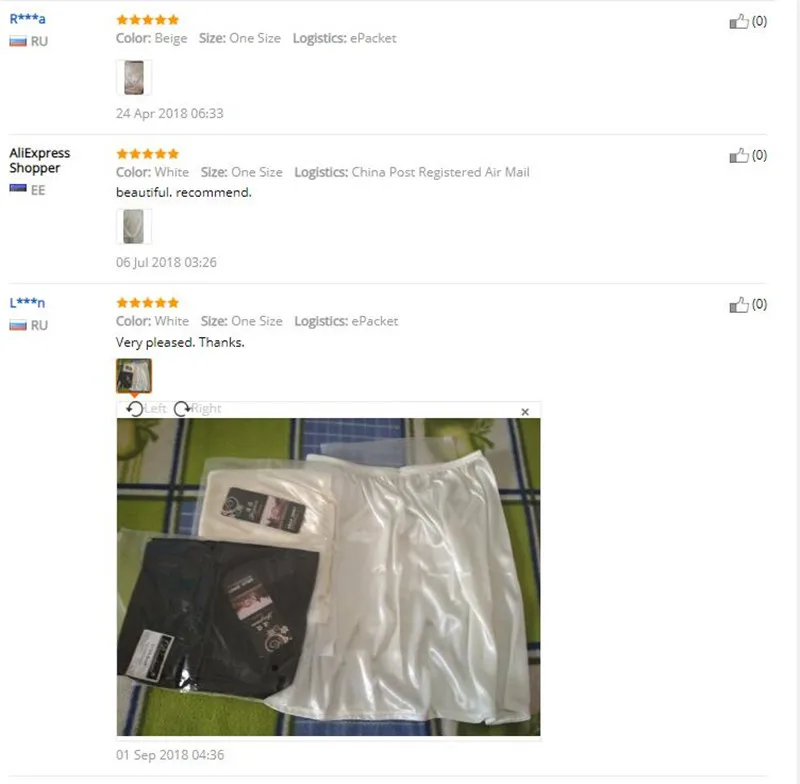This screenshot has width=800, height=784.
Task: Click thumbs-up icon on R***a's review
Action: click(739, 21)
